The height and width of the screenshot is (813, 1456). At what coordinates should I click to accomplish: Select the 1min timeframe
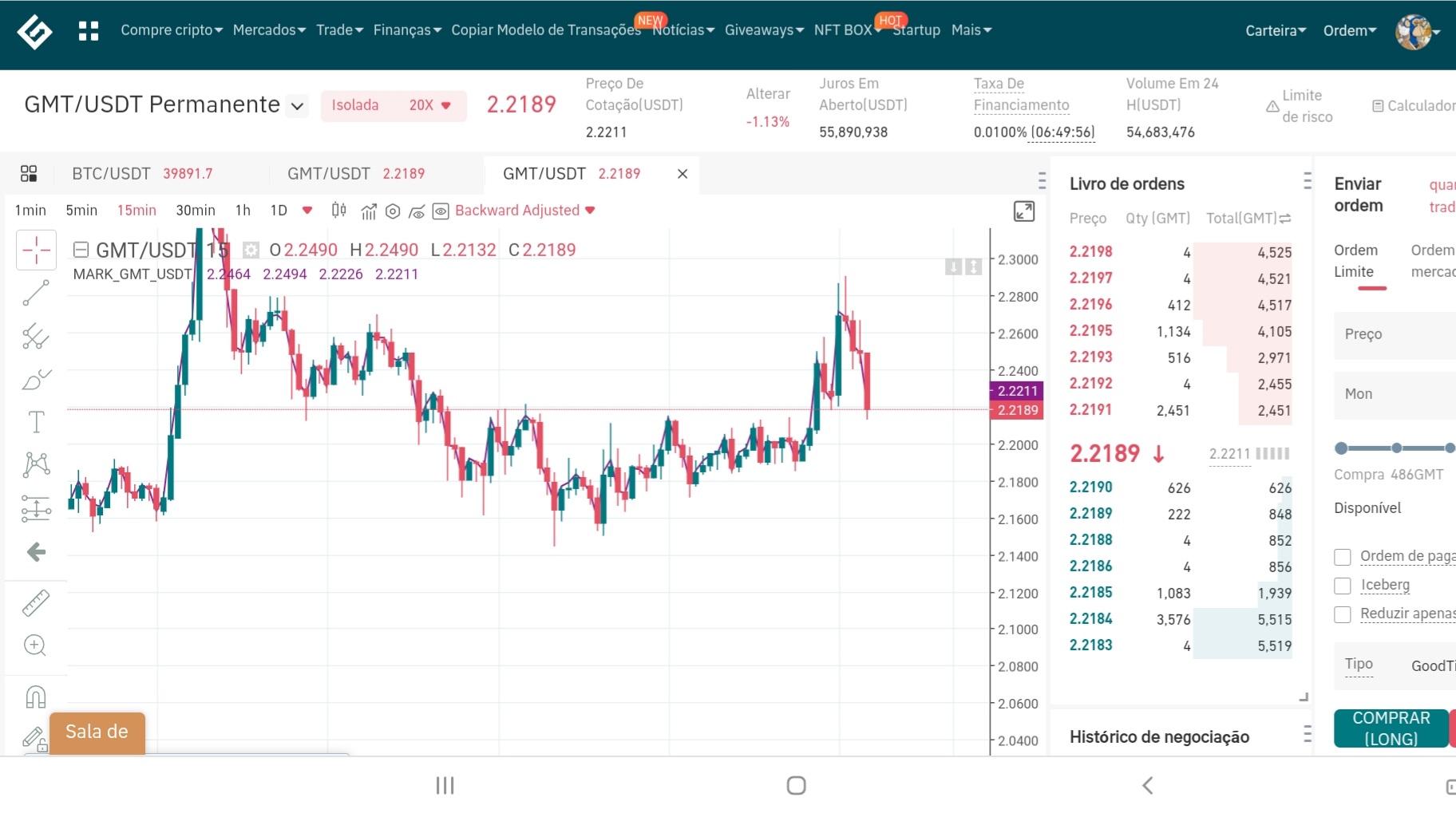coord(30,211)
